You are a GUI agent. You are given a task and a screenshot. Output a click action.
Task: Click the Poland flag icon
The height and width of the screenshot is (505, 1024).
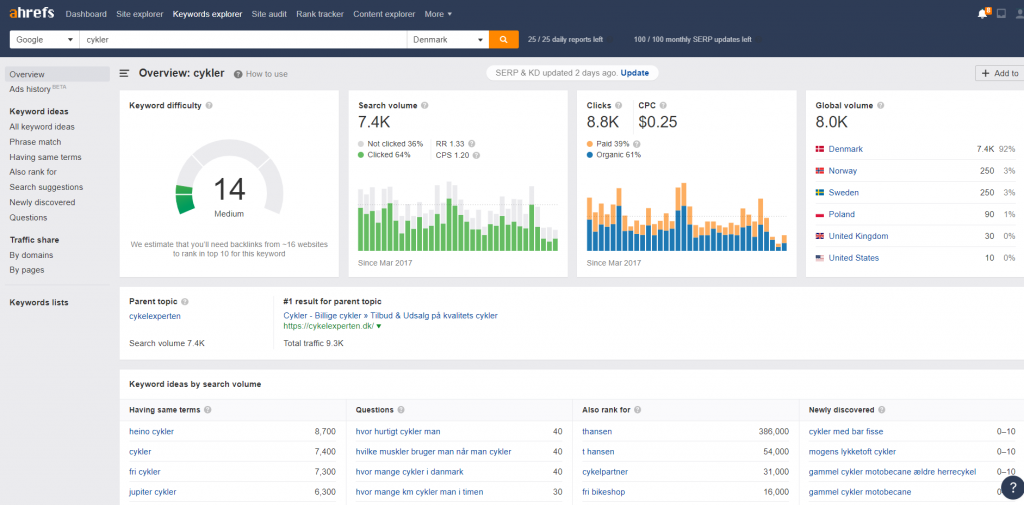[820, 214]
